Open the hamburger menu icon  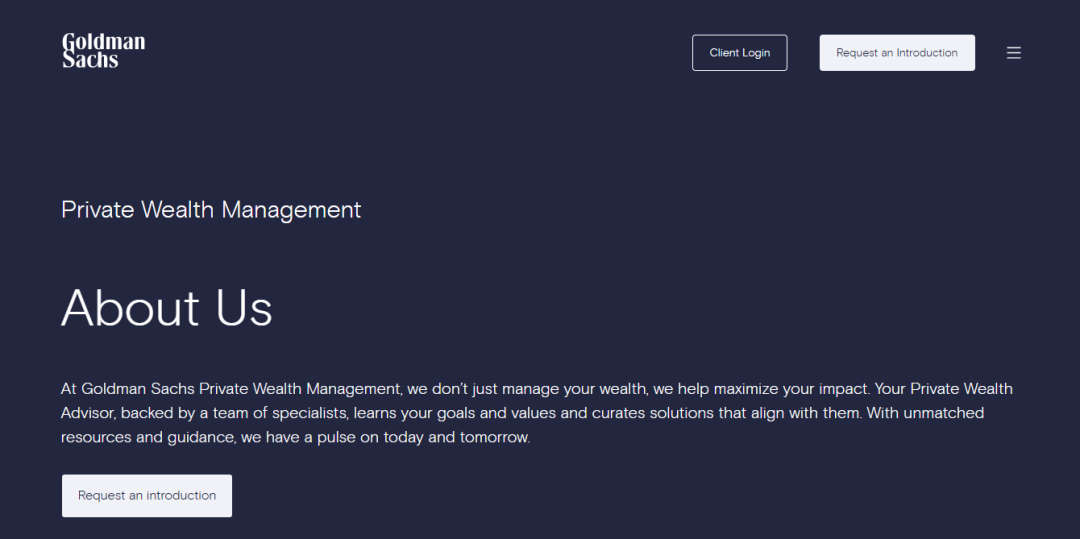tap(1013, 53)
